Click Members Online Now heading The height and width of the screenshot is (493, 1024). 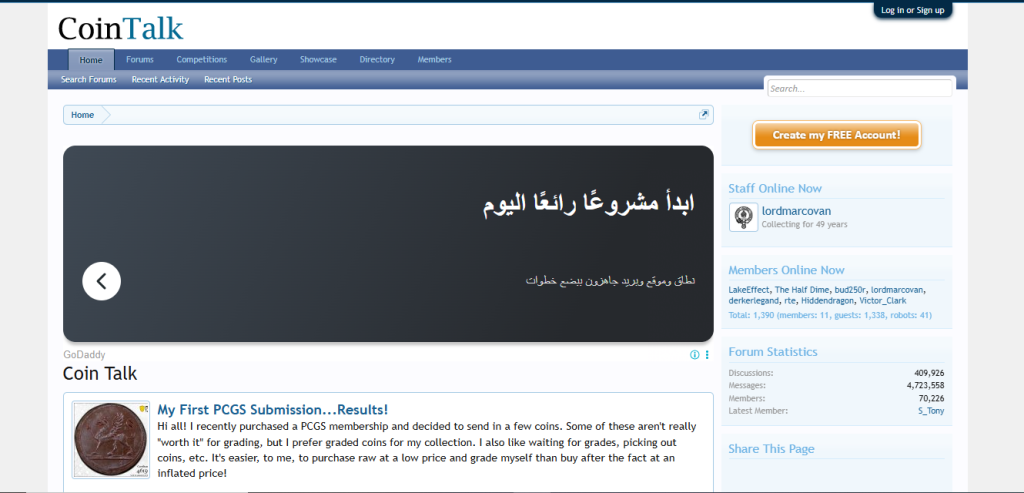click(786, 270)
